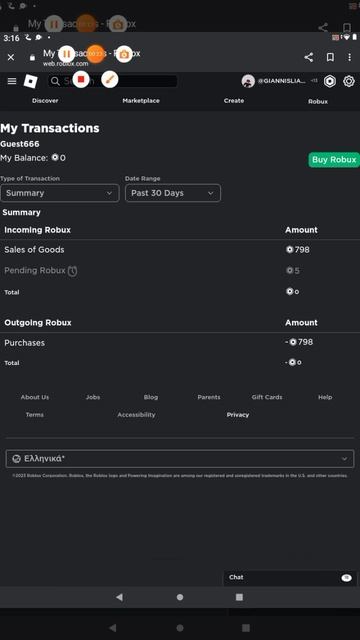360x640 pixels.
Task: Open the Gift Cards footer link
Action: 267,397
